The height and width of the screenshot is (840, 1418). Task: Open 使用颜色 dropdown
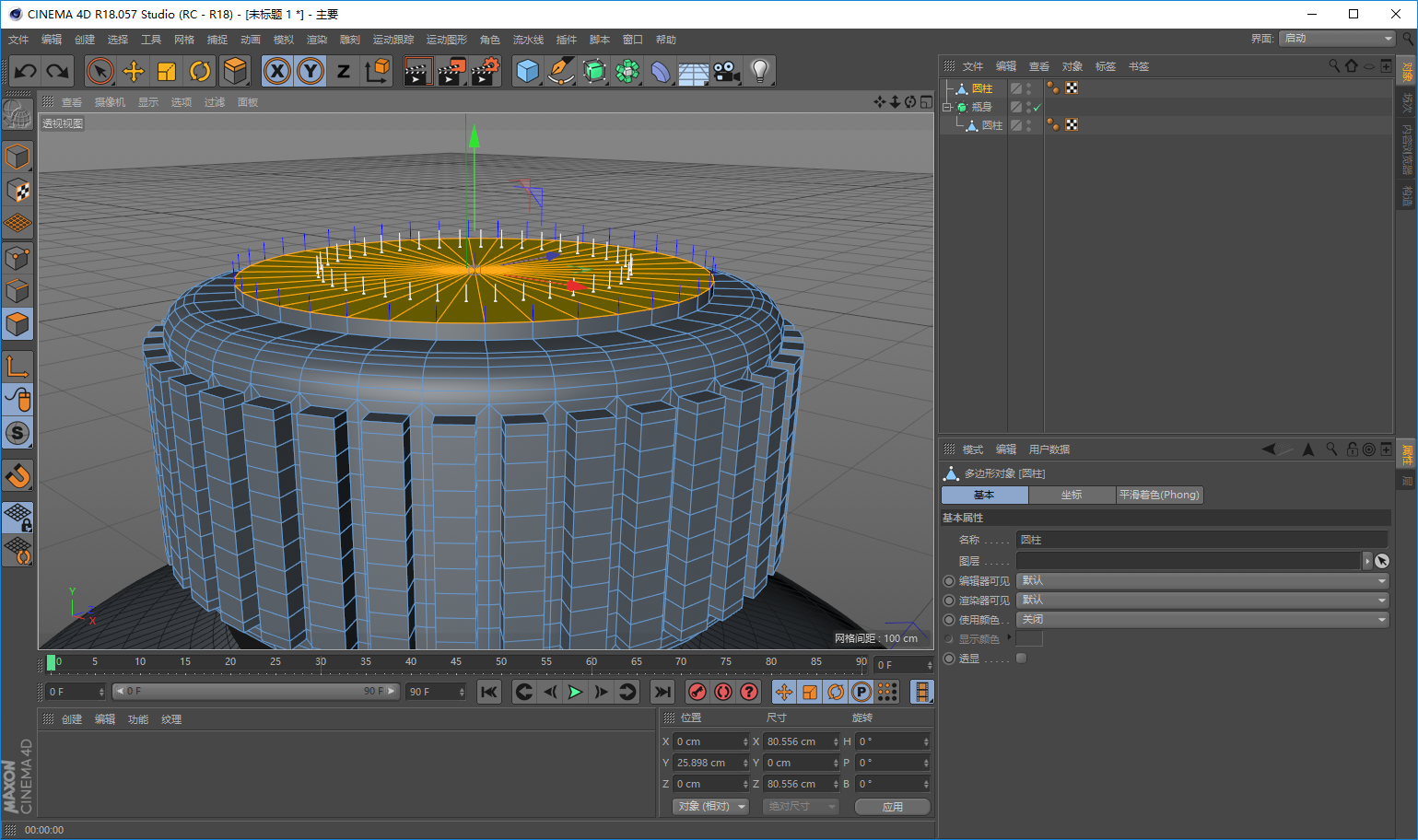coord(1202,620)
